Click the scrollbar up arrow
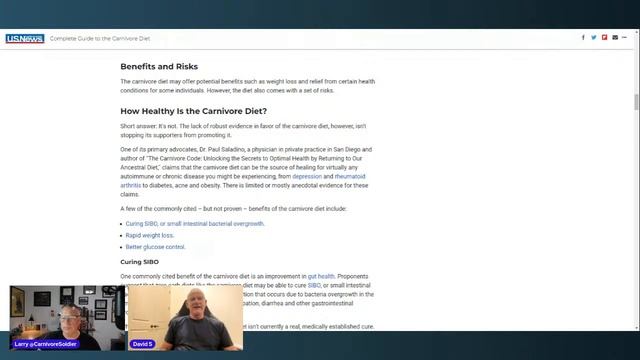The width and height of the screenshot is (640, 360). (636, 32)
